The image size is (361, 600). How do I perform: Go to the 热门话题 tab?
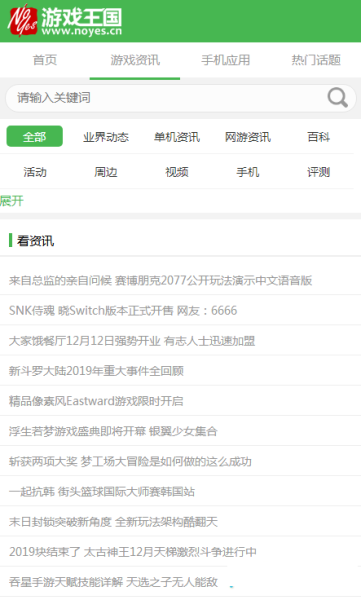pyautogui.click(x=316, y=60)
